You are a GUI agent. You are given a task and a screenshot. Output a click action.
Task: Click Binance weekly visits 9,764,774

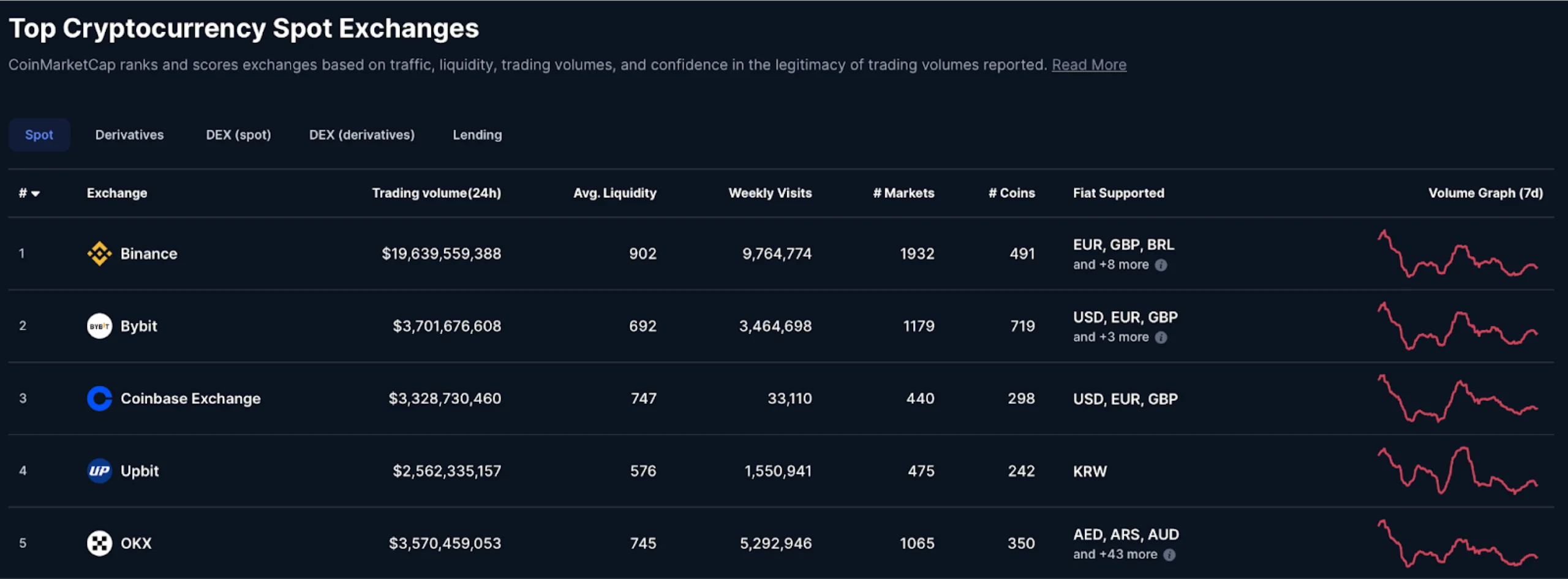tap(777, 254)
